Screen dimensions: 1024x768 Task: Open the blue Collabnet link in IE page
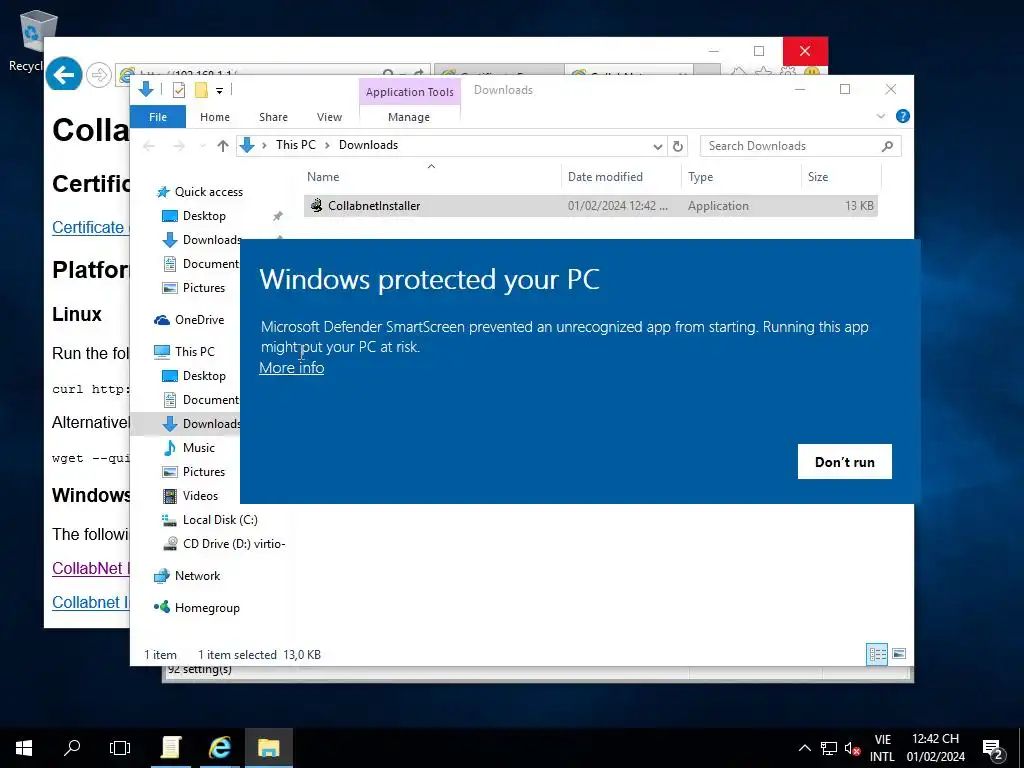(x=91, y=602)
